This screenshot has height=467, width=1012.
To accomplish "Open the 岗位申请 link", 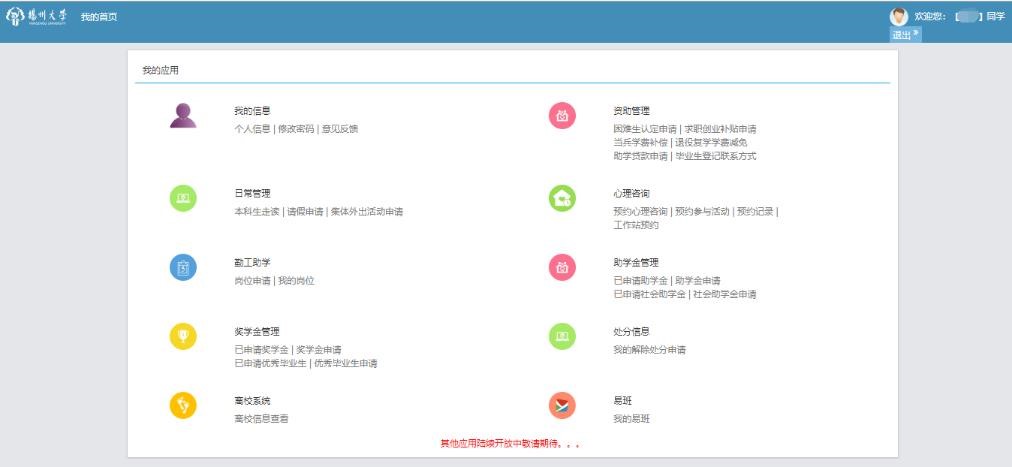I will click(252, 281).
